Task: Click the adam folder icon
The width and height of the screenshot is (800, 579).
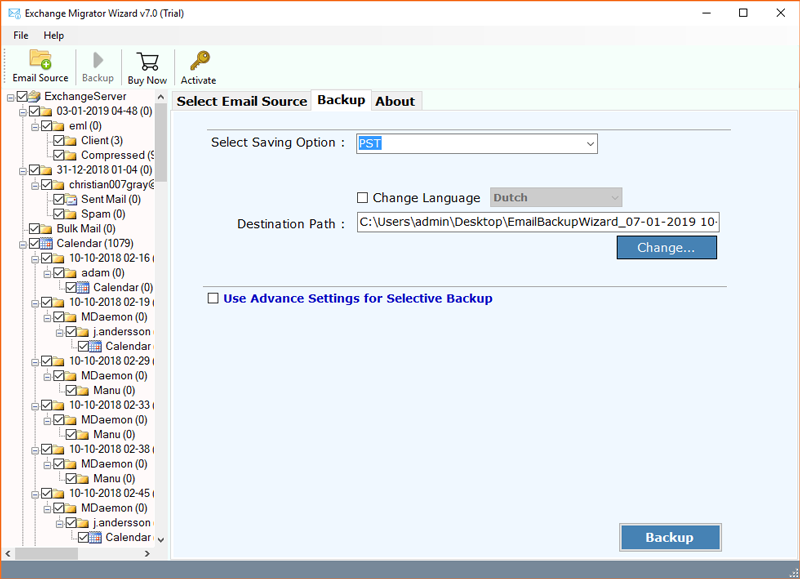Action: tap(71, 273)
